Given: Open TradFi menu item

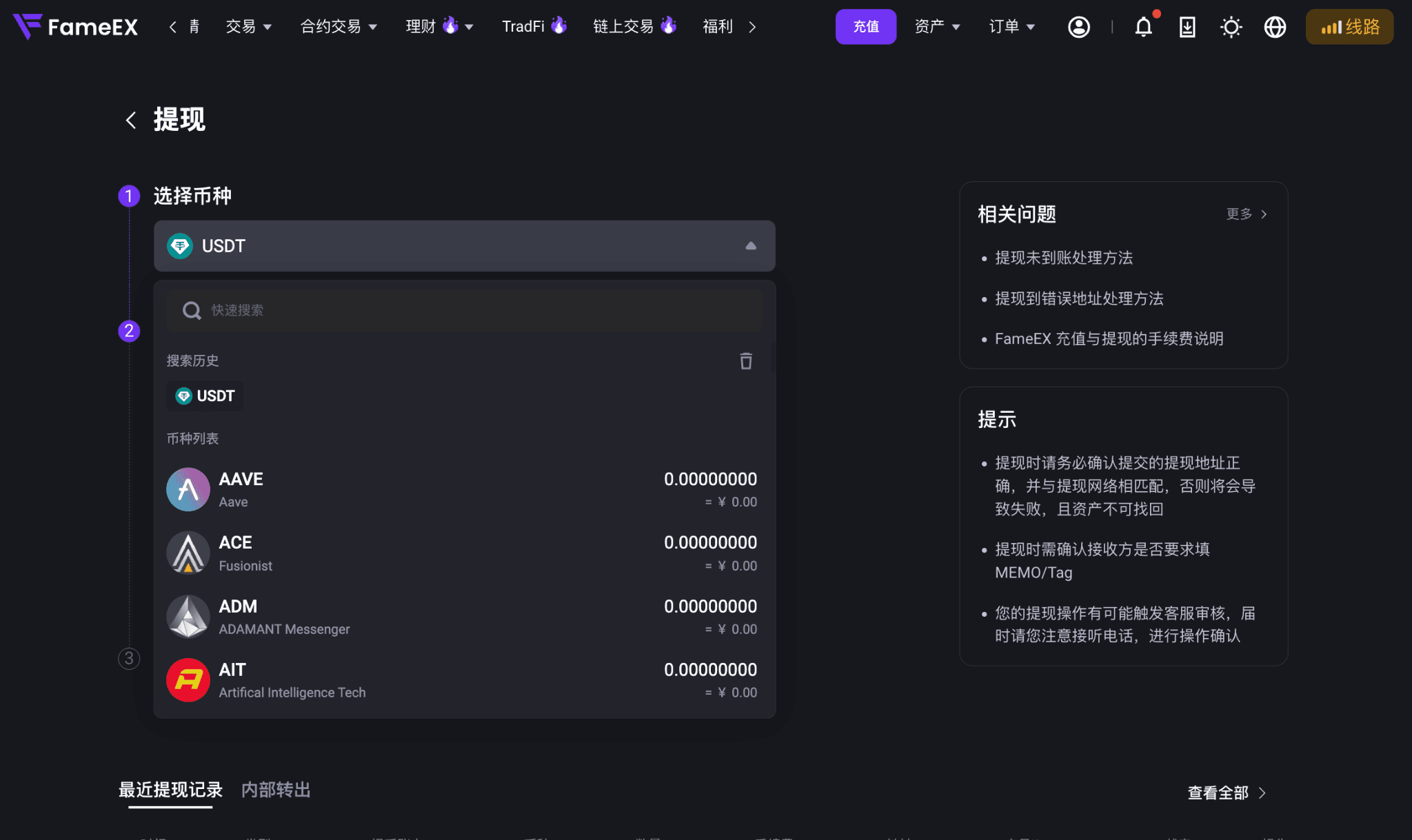Looking at the screenshot, I should (x=534, y=27).
